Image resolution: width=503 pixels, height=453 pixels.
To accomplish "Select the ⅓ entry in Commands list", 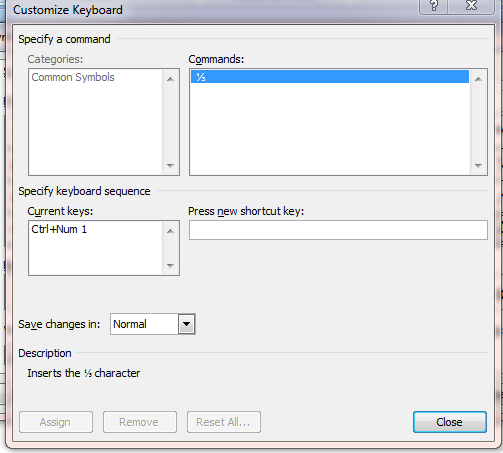I will (330, 77).
